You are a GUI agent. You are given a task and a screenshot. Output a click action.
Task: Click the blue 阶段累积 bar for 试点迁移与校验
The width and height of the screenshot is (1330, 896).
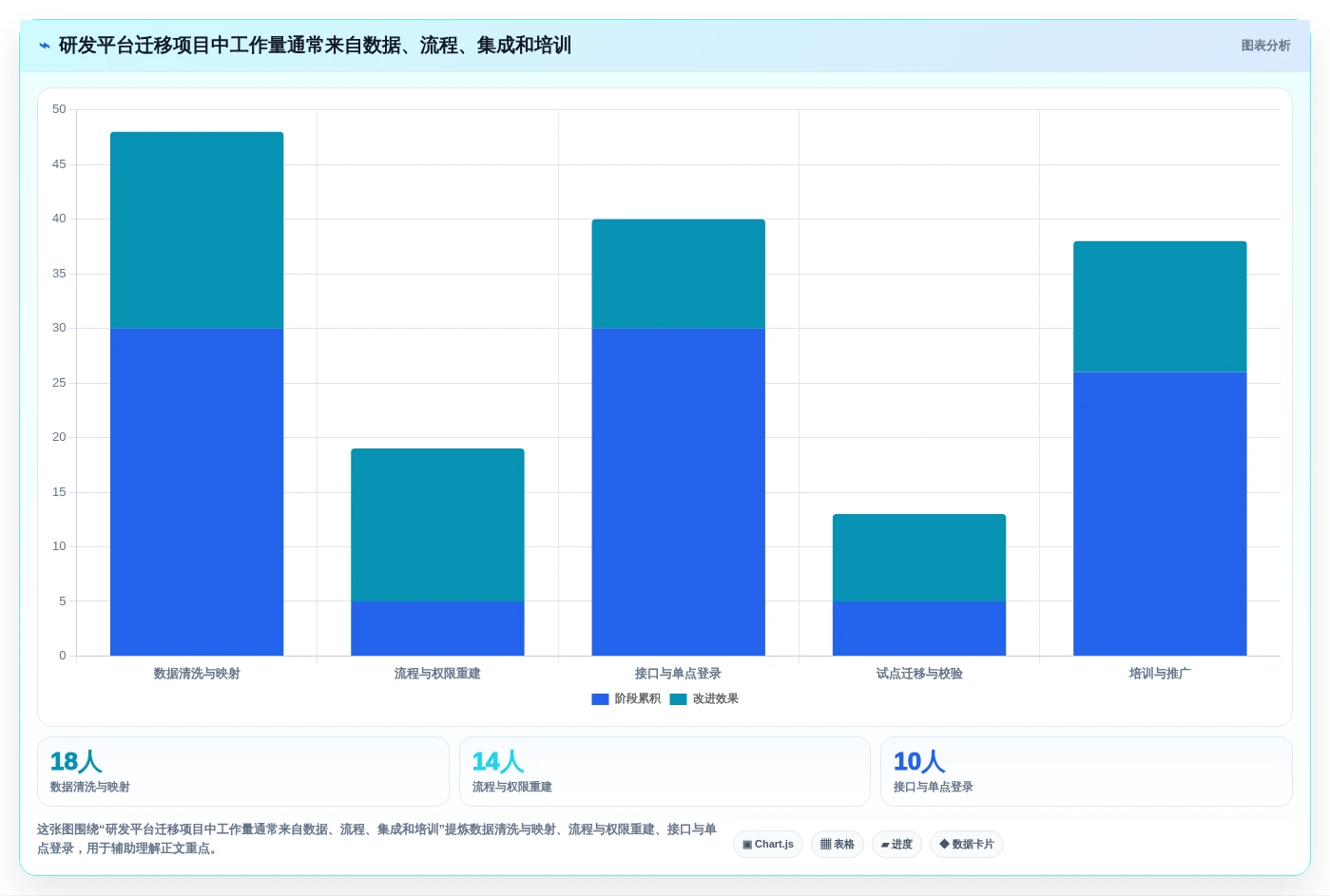coord(919,628)
